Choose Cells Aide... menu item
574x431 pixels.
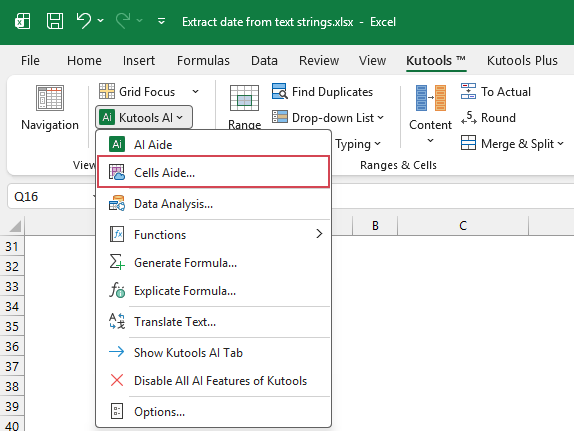click(x=213, y=172)
